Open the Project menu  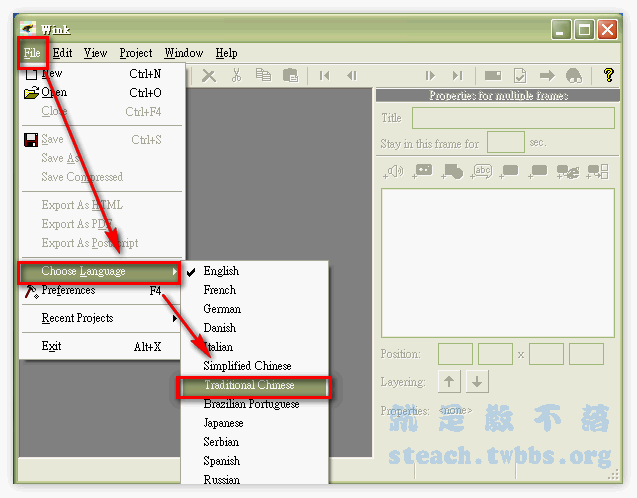(x=136, y=53)
